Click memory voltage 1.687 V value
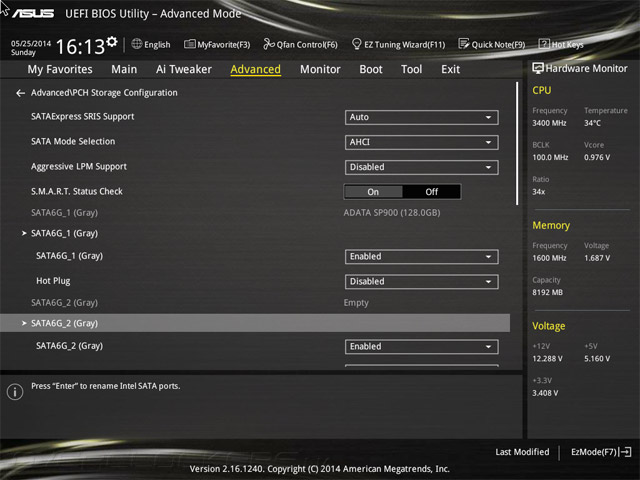The width and height of the screenshot is (640, 480). [x=597, y=258]
